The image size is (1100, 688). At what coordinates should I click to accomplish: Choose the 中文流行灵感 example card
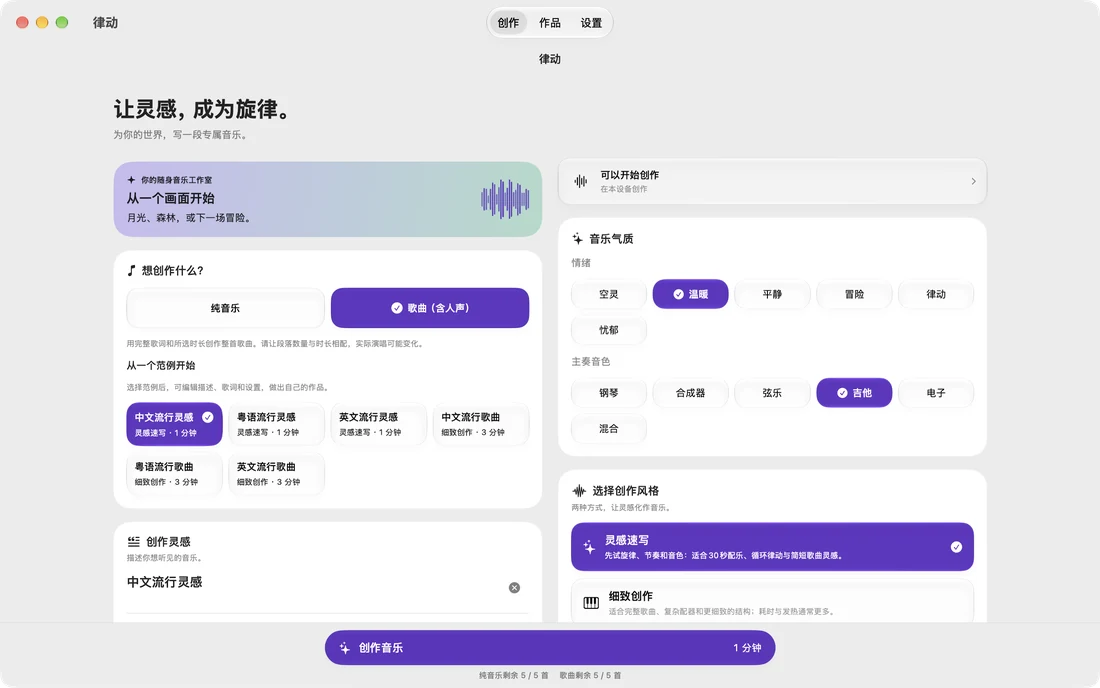(x=174, y=424)
